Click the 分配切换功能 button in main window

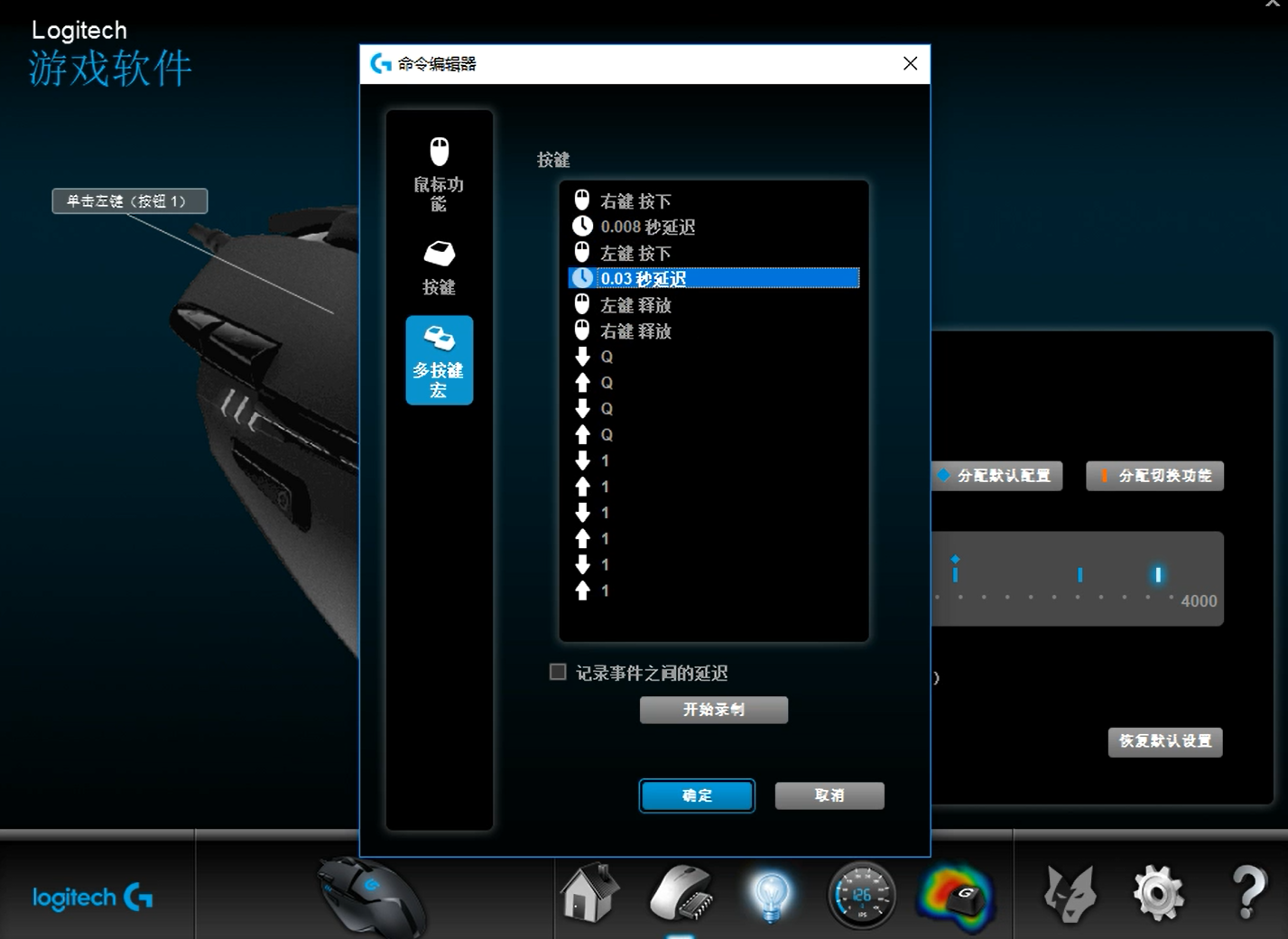pyautogui.click(x=1155, y=476)
